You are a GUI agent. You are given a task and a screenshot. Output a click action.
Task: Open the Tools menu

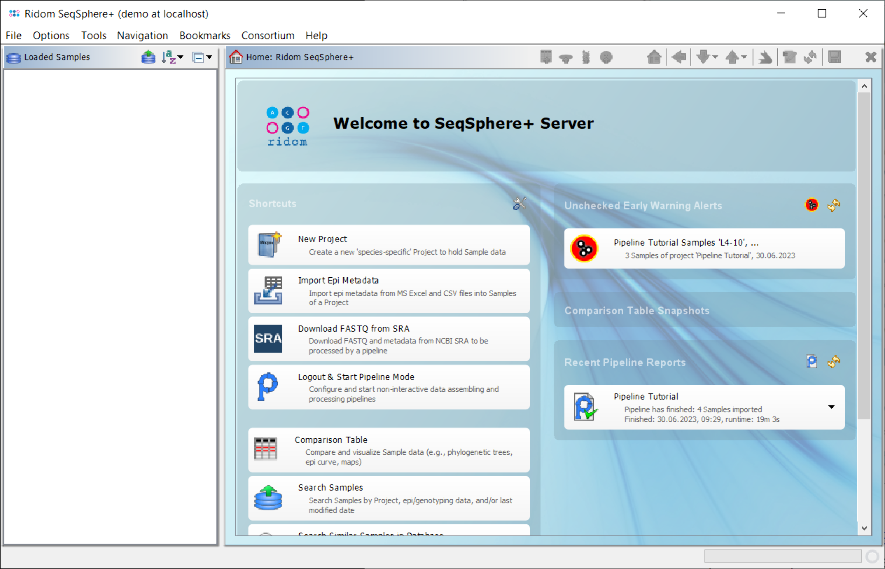(94, 35)
